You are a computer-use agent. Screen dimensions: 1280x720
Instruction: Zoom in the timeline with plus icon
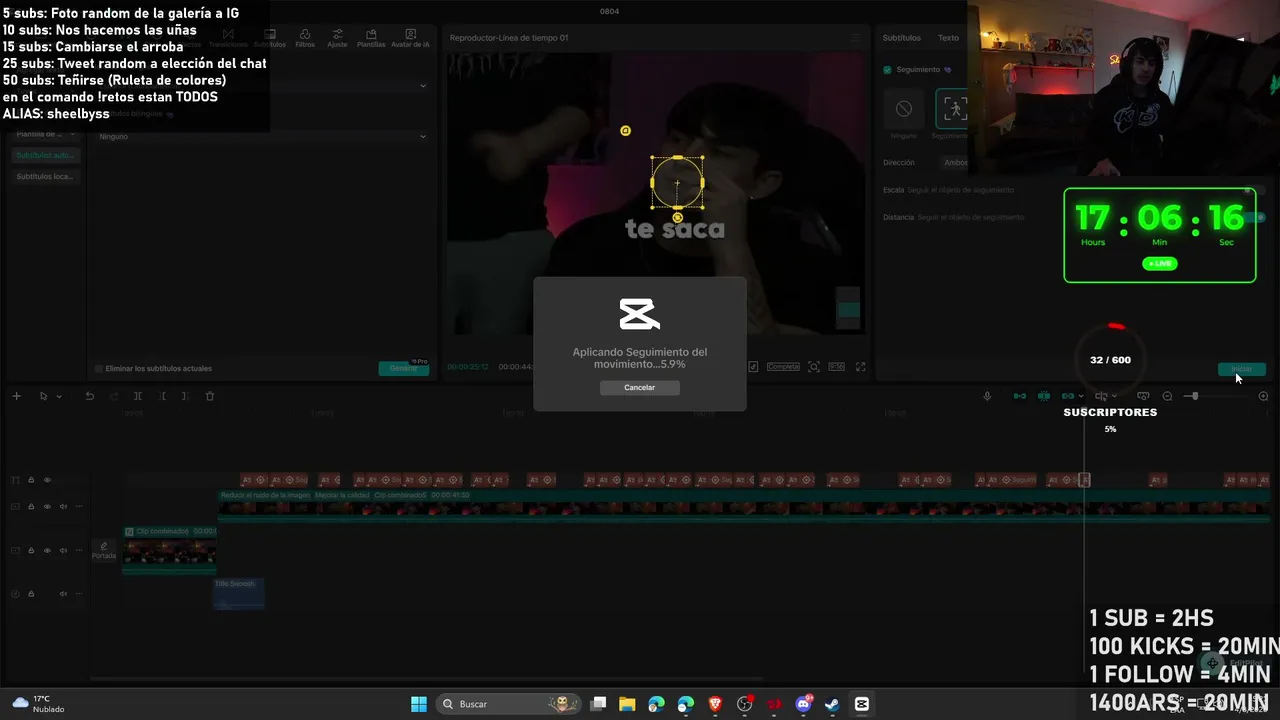tap(1263, 396)
